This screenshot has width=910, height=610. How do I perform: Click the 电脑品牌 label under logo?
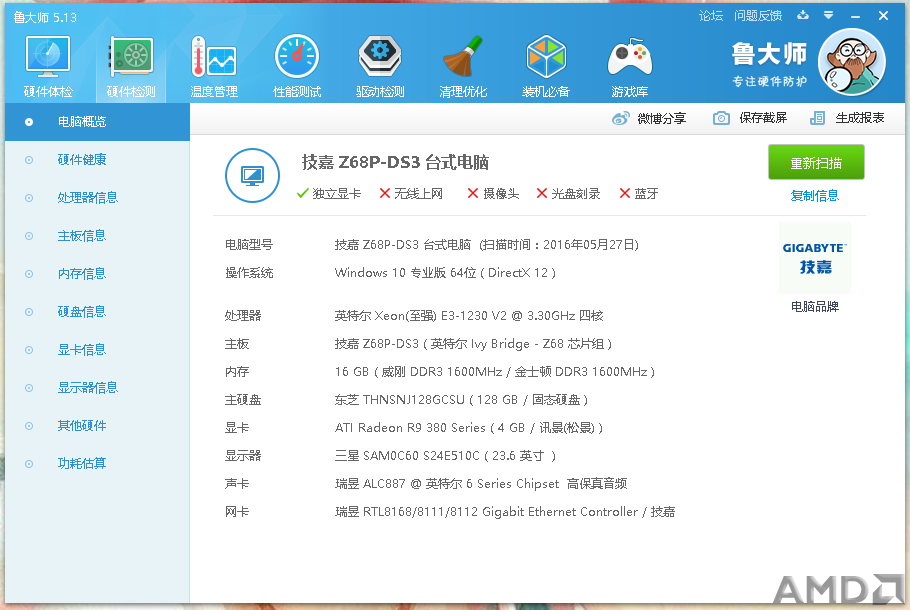tap(815, 306)
